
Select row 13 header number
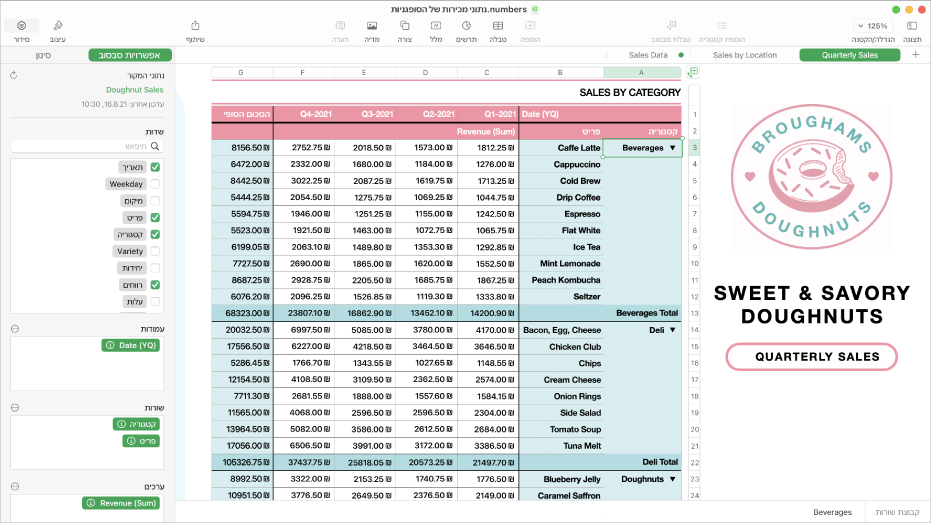(695, 313)
